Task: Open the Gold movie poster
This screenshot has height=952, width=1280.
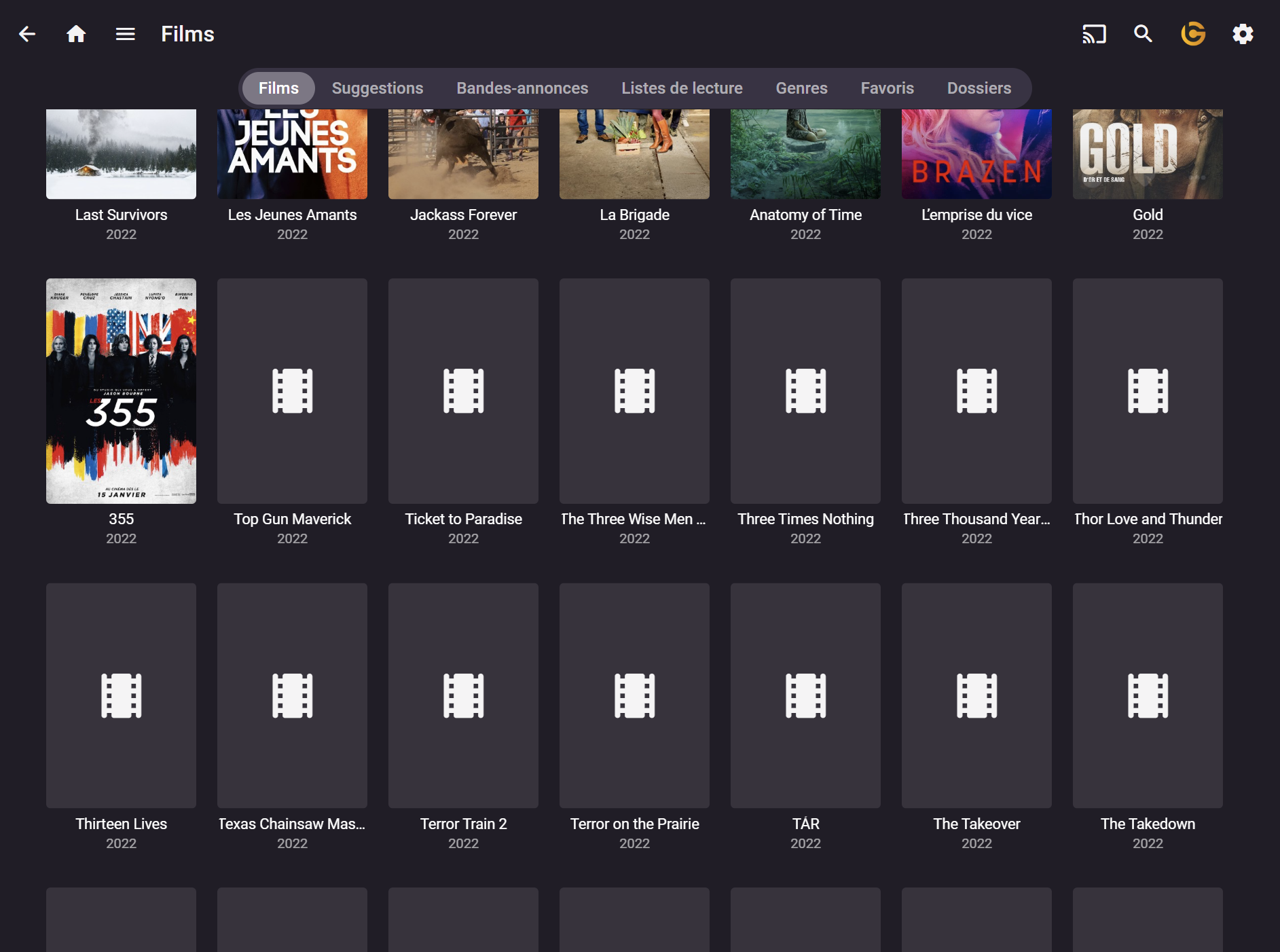Action: tap(1148, 154)
